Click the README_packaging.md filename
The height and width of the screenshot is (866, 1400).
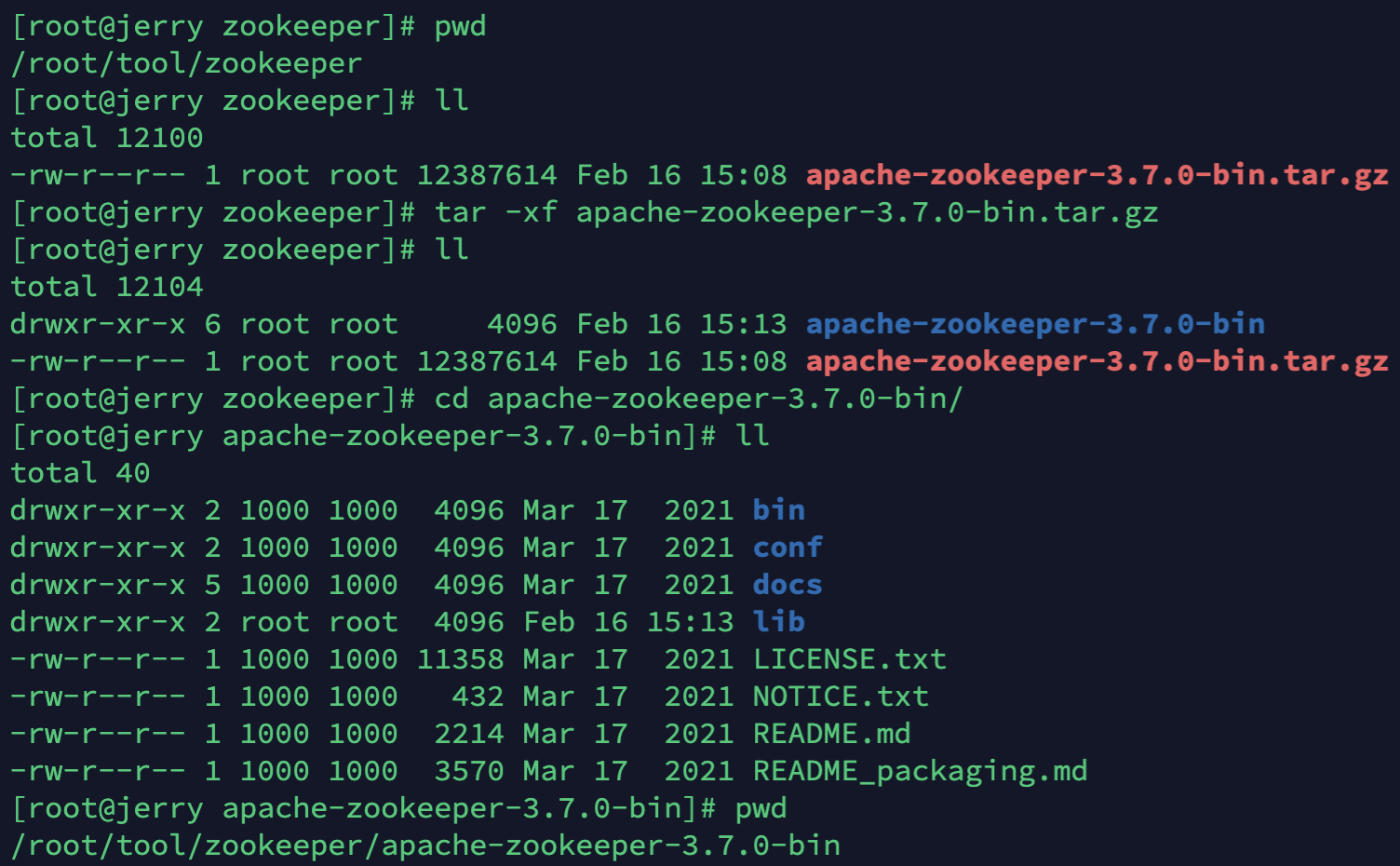coord(920,771)
